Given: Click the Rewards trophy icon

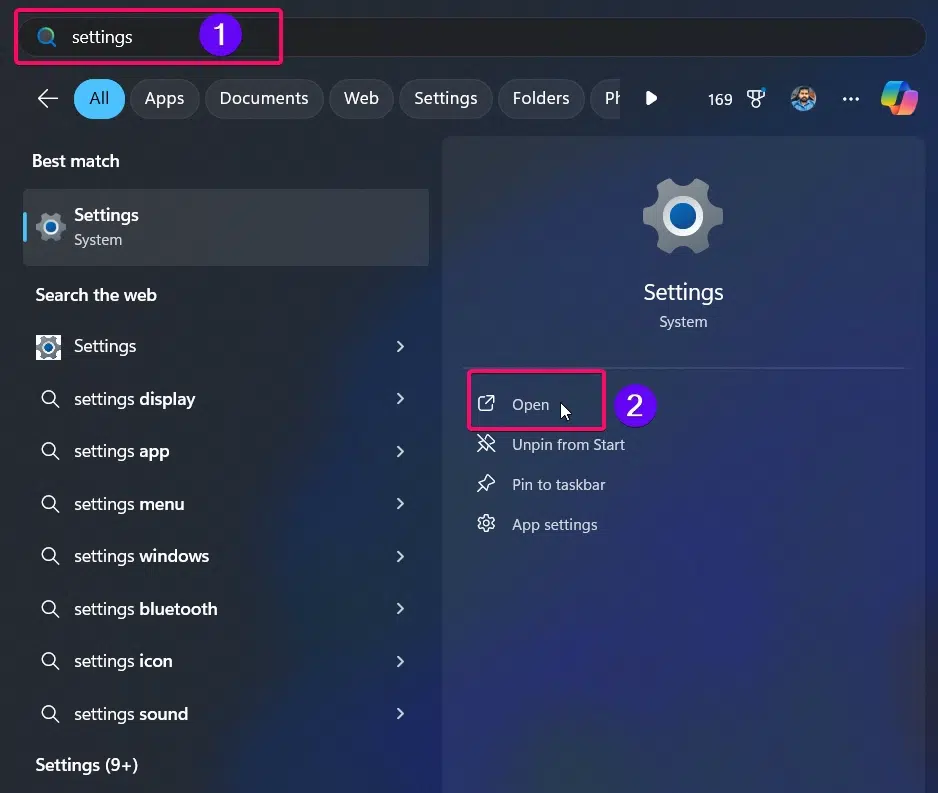Looking at the screenshot, I should tap(756, 98).
